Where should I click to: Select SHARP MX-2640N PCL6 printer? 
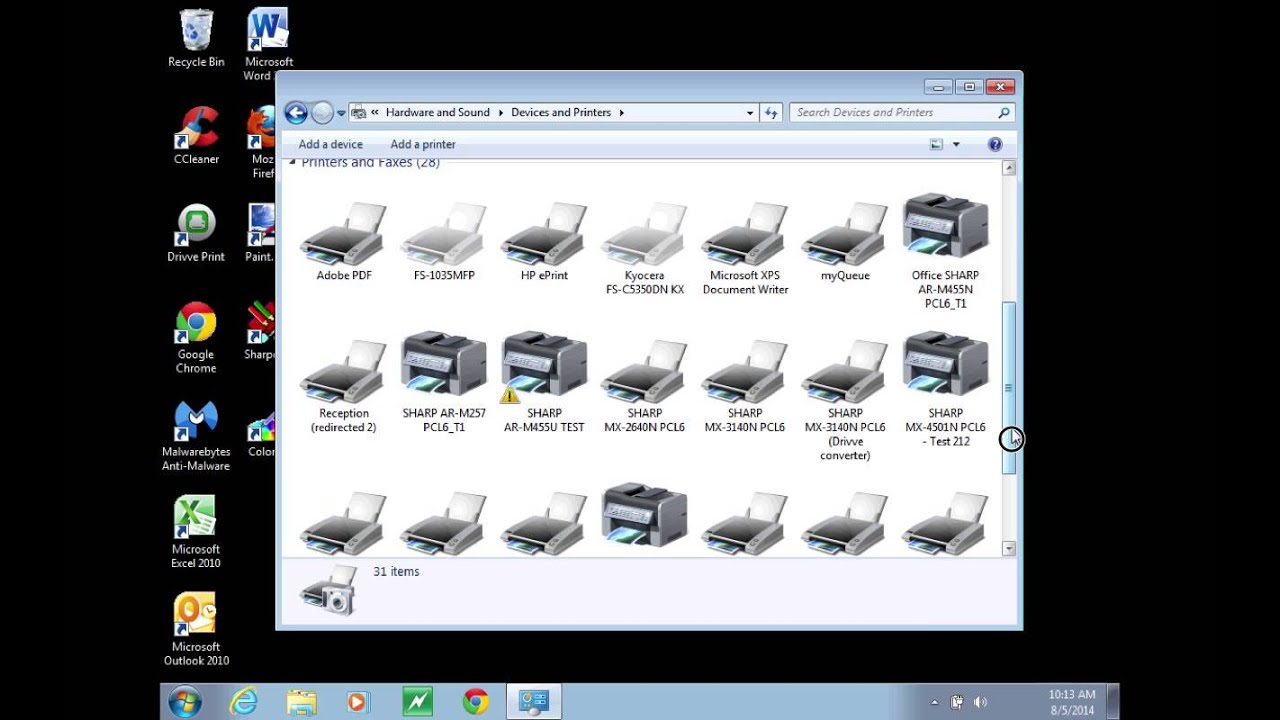645,387
